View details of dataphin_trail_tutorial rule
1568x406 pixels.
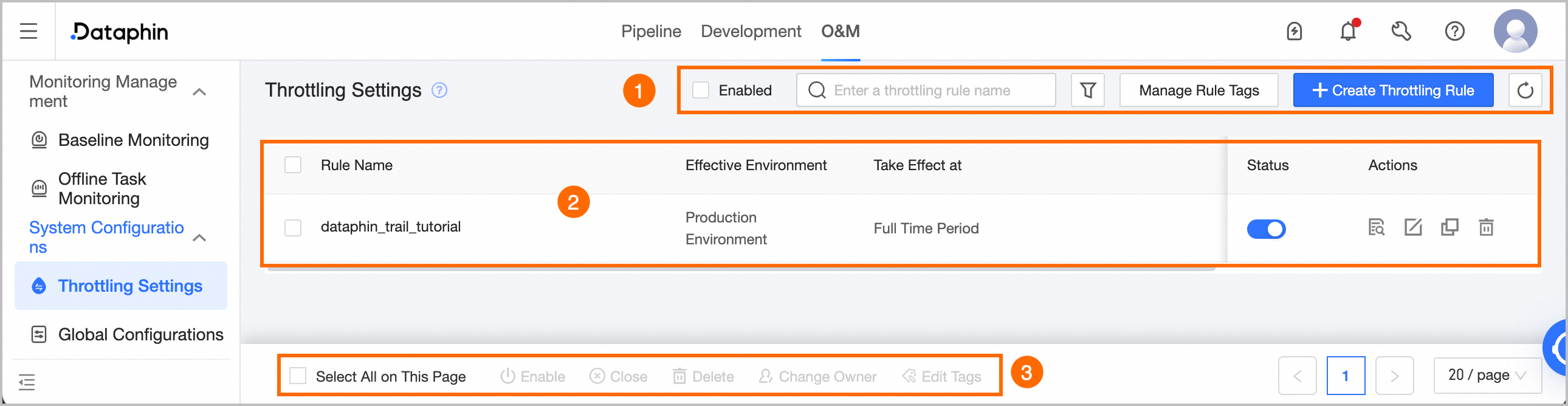[x=1377, y=228]
